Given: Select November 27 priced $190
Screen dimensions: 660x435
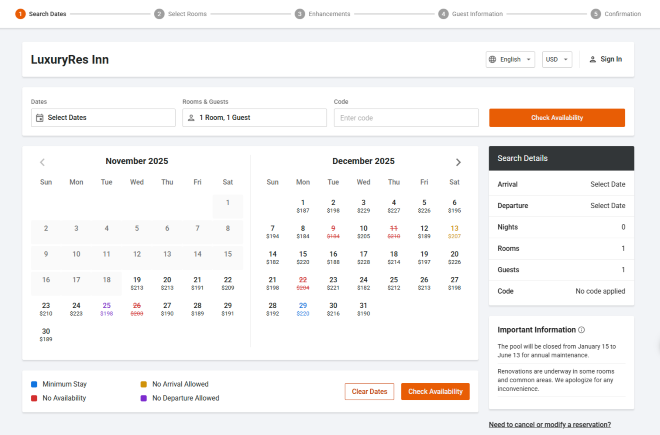Looking at the screenshot, I should pos(167,309).
